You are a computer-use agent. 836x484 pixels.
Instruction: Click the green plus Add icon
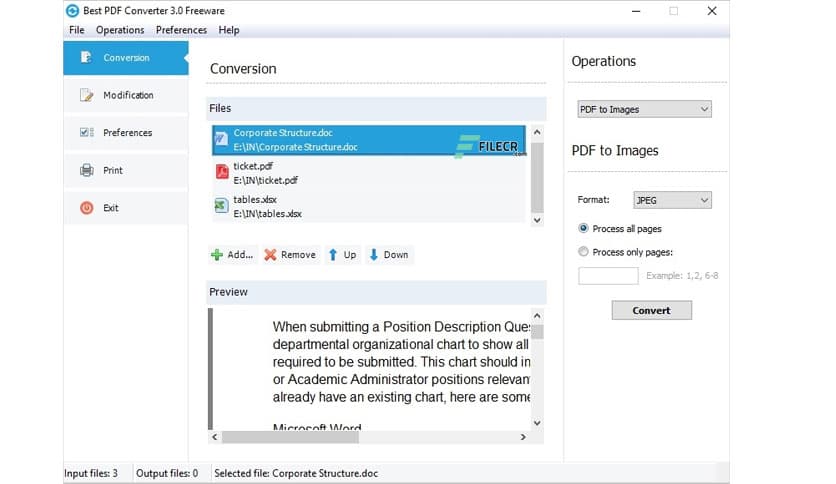coord(217,255)
